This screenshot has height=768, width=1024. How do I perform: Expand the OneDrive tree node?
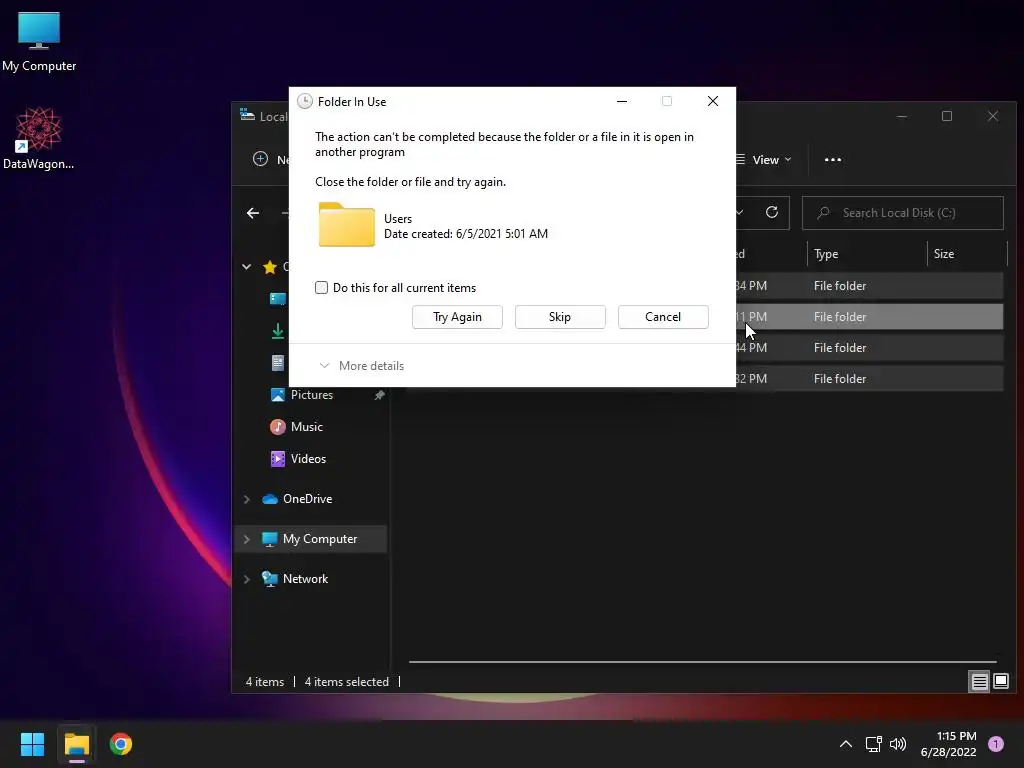(247, 499)
